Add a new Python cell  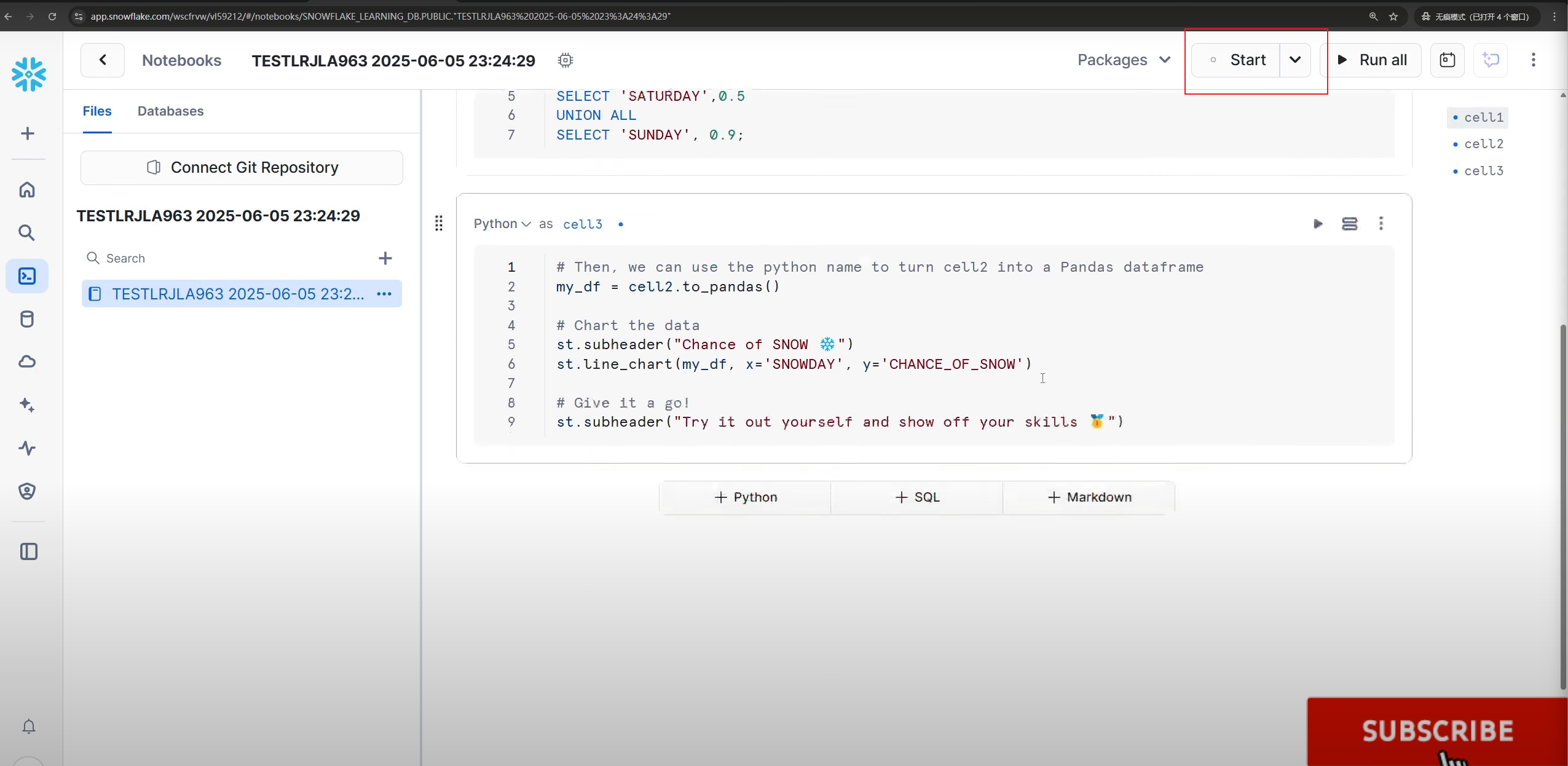(x=745, y=497)
